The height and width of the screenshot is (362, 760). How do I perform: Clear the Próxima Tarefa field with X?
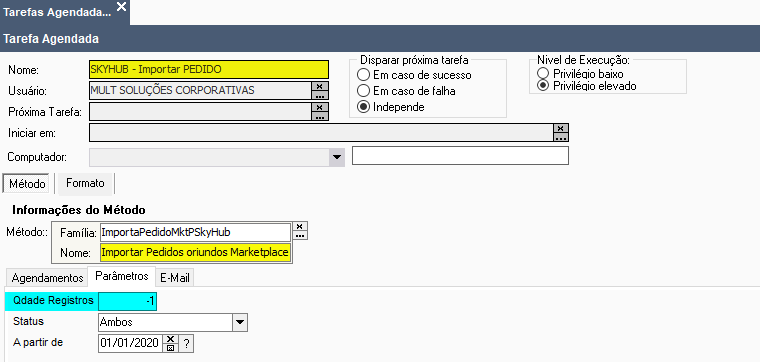(x=320, y=107)
